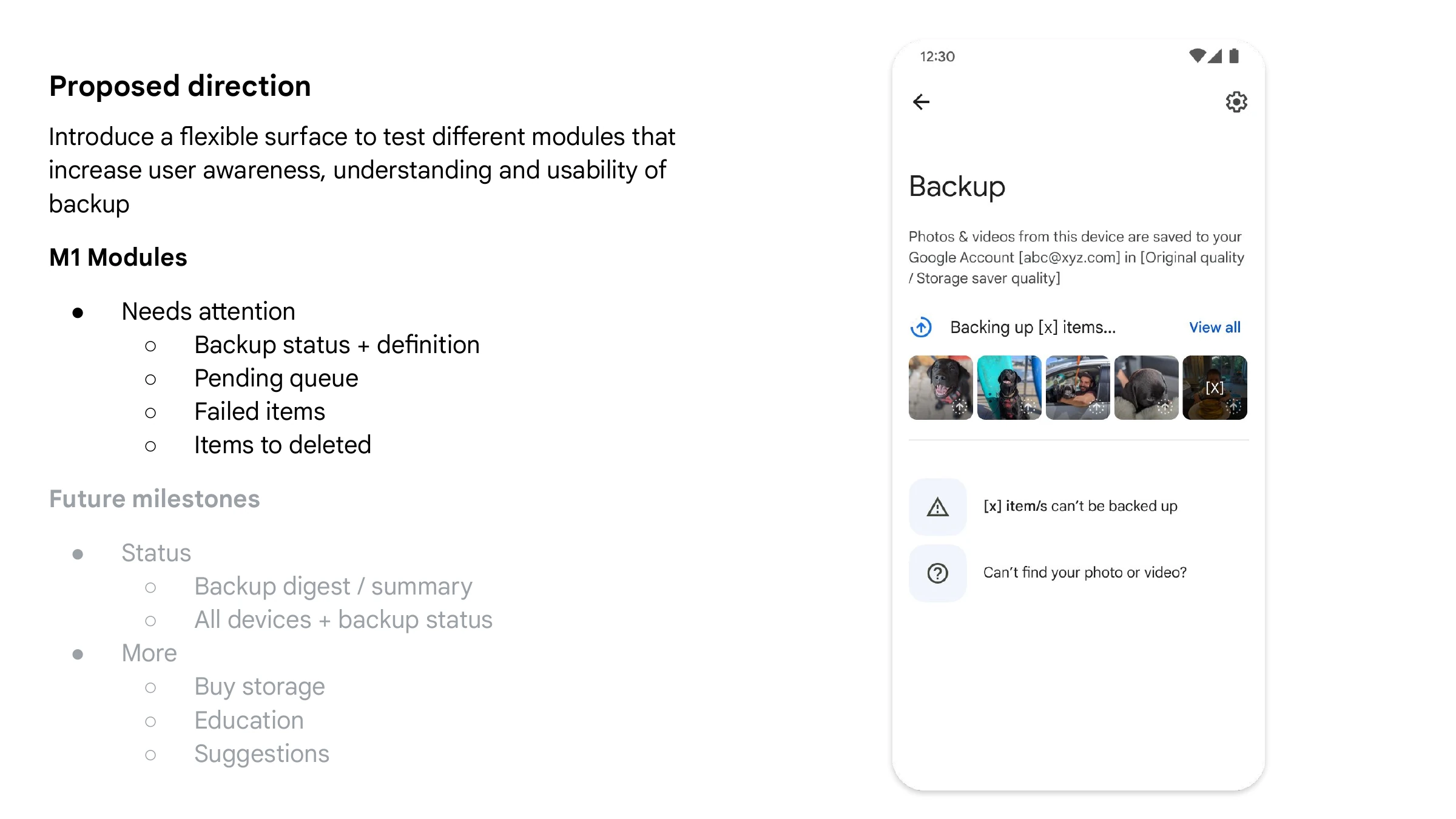Click the backup account description paragraph
1456x819 pixels.
click(1076, 257)
